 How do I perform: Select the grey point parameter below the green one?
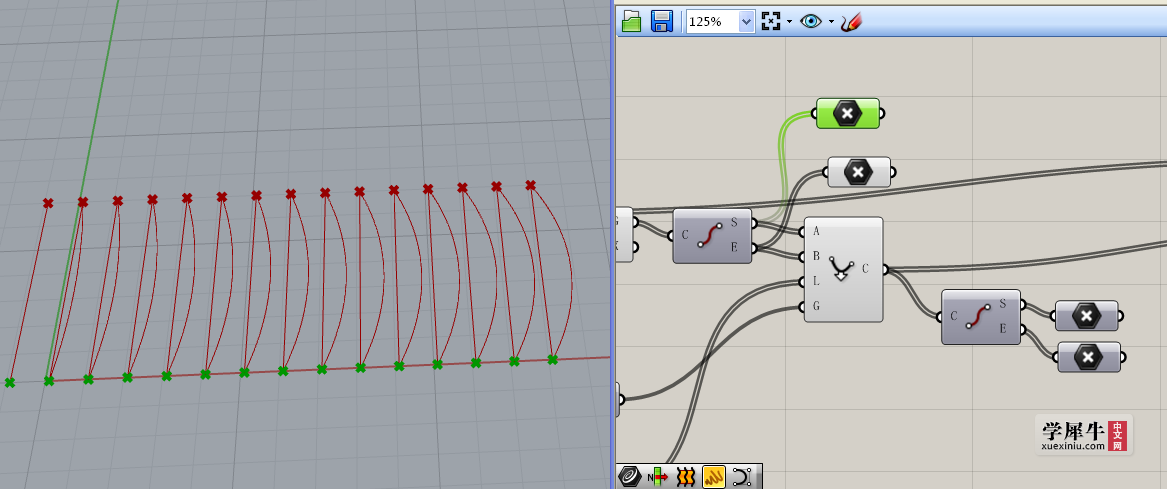coord(859,172)
